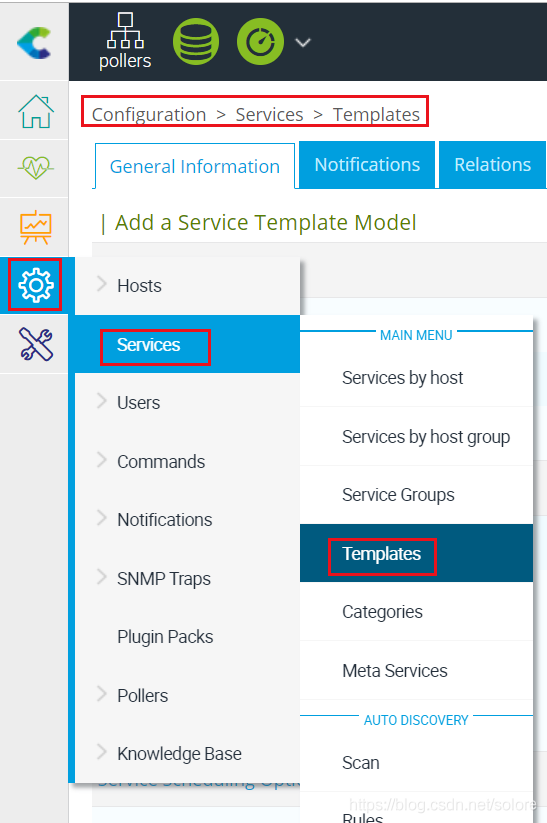
Task: Switch to the Relations tab
Action: click(492, 164)
